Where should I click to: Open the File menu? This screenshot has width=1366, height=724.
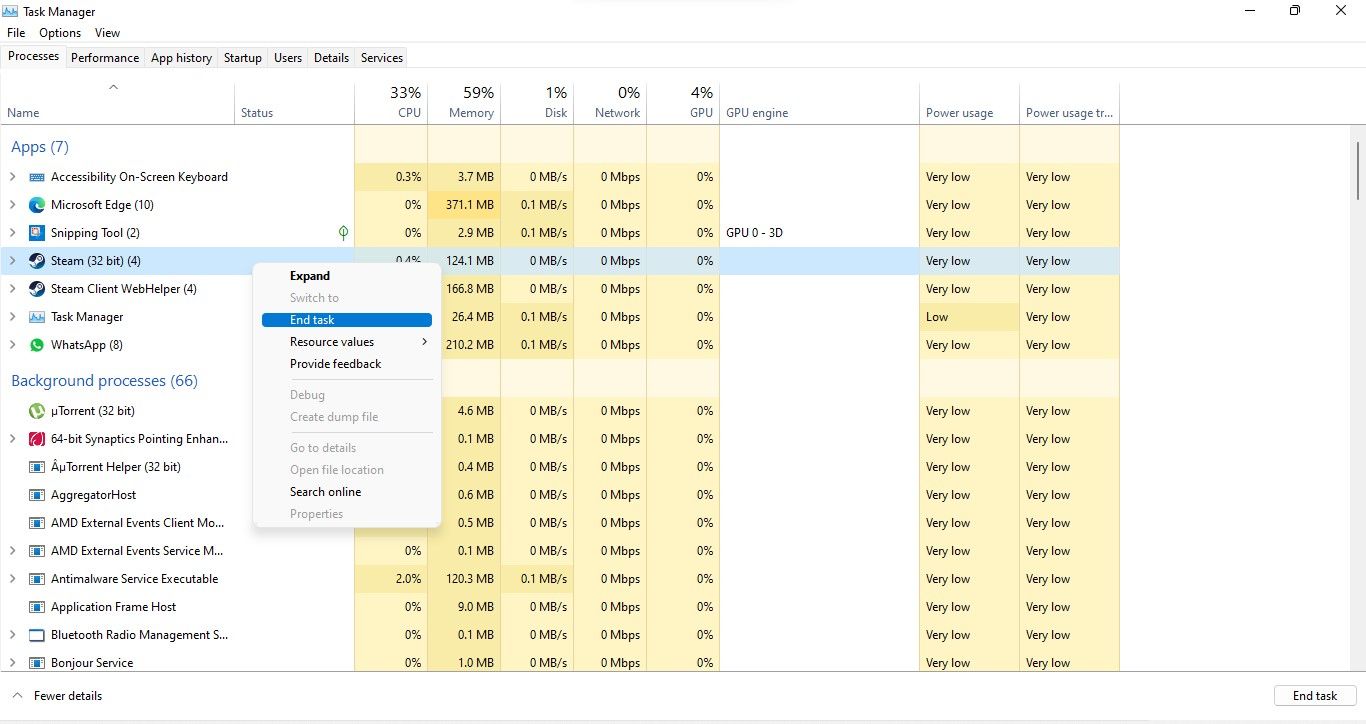coord(16,33)
